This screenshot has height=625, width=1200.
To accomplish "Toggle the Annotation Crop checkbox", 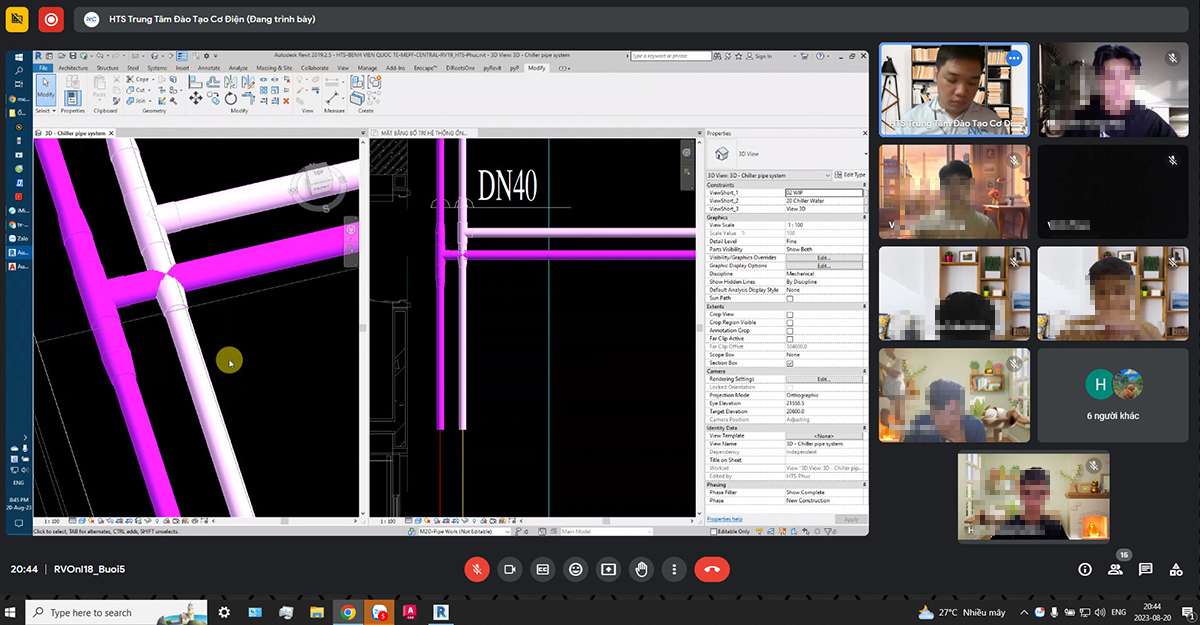I will tap(790, 330).
